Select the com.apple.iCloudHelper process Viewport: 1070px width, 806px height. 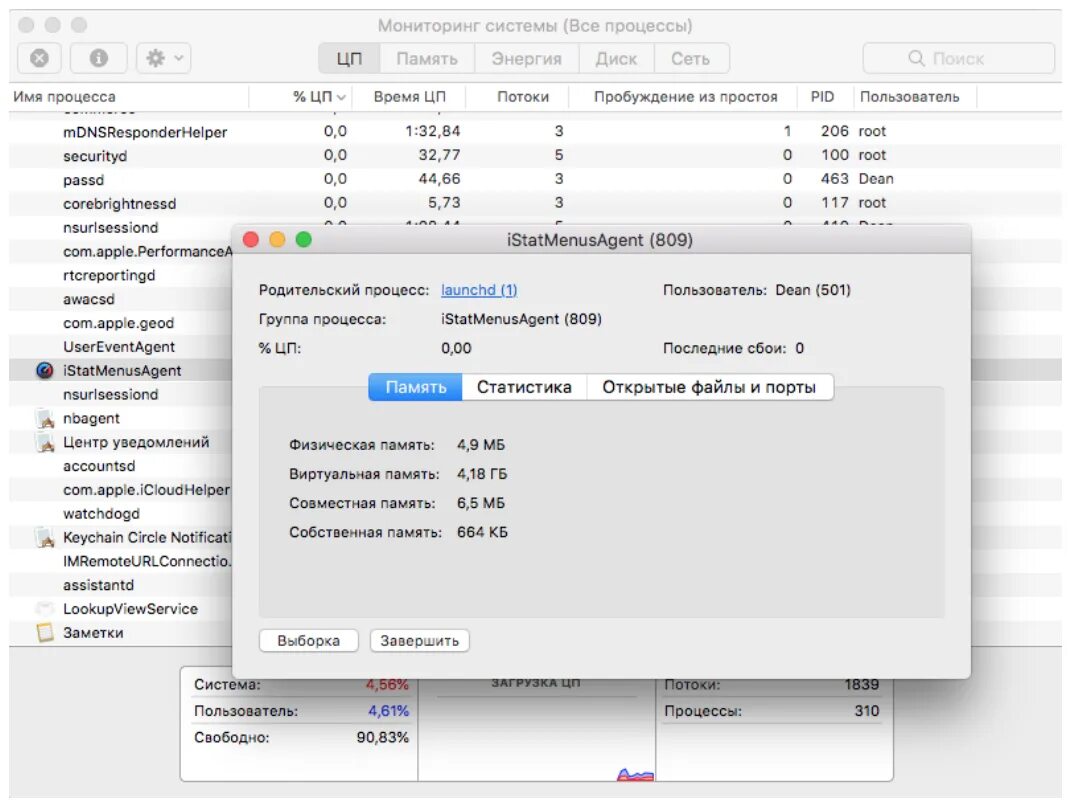(x=147, y=490)
